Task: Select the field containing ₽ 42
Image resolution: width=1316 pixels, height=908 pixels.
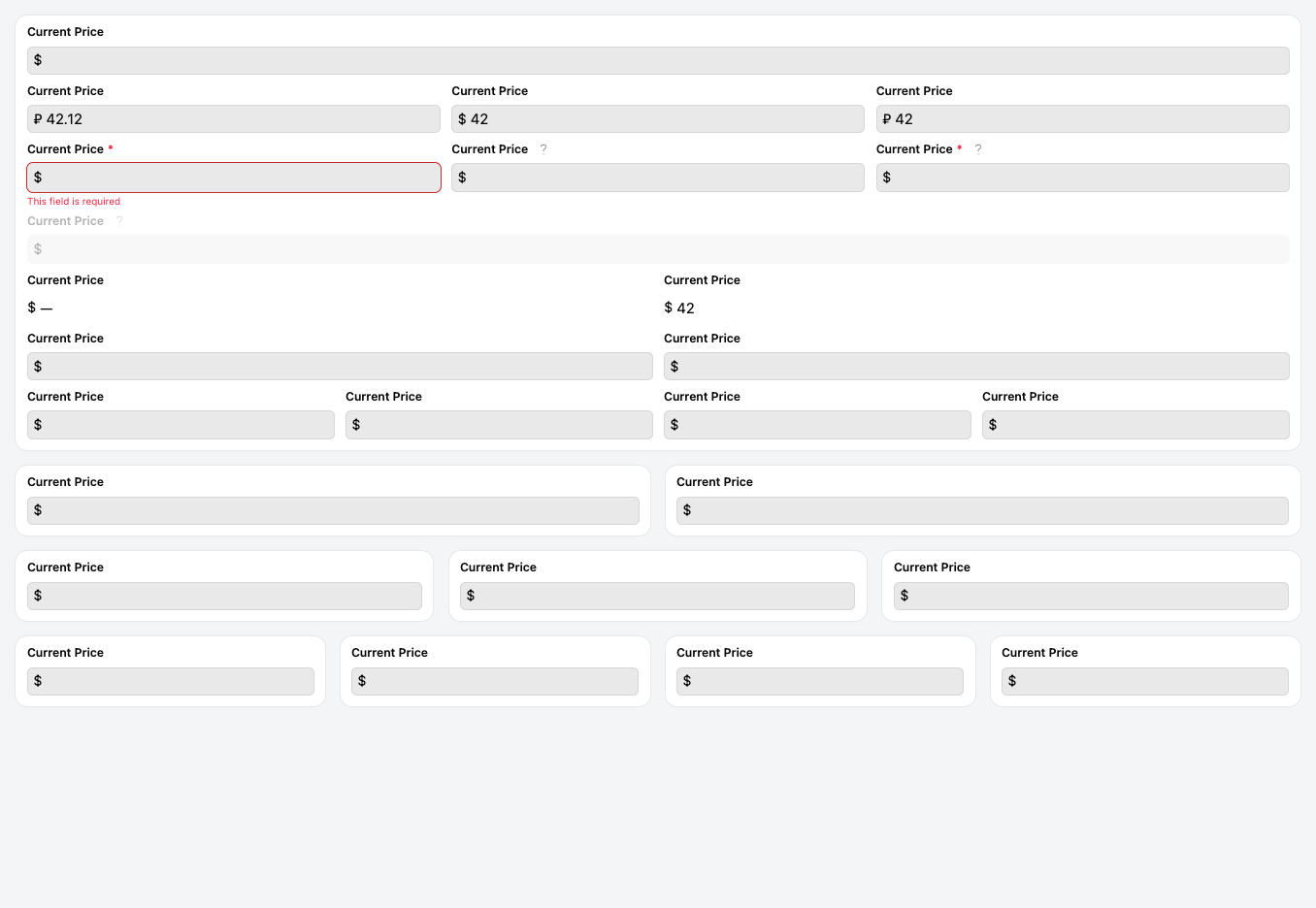Action: (x=1082, y=119)
